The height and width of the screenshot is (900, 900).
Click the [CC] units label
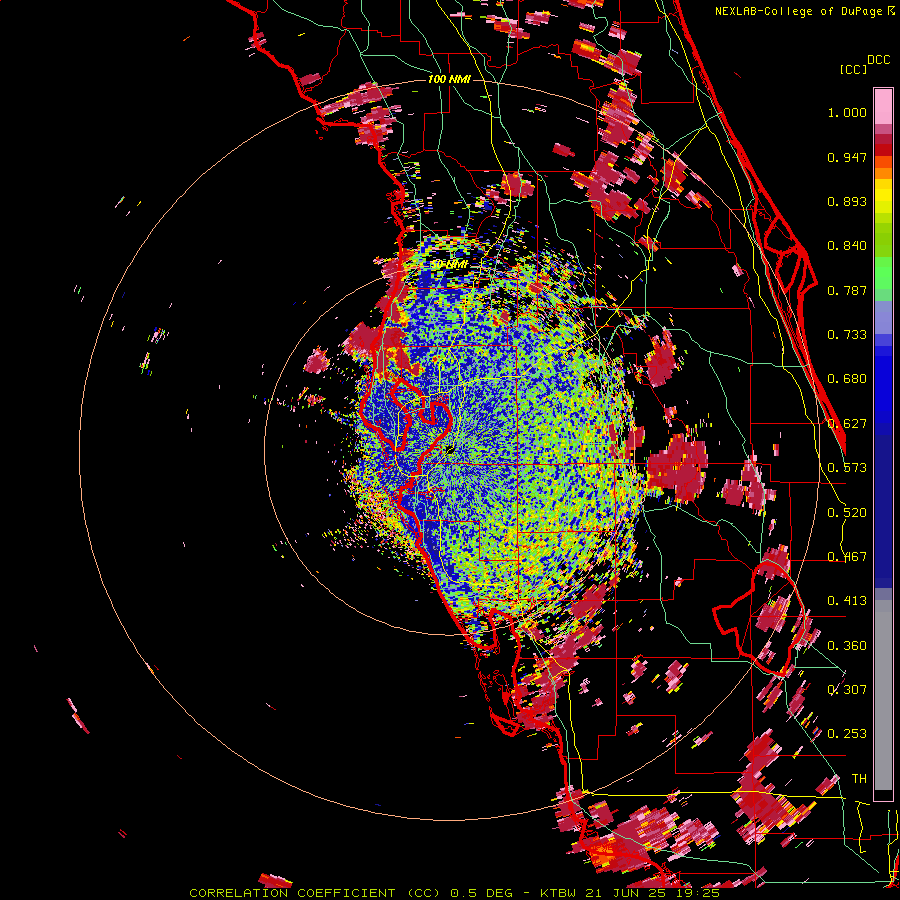coord(854,69)
